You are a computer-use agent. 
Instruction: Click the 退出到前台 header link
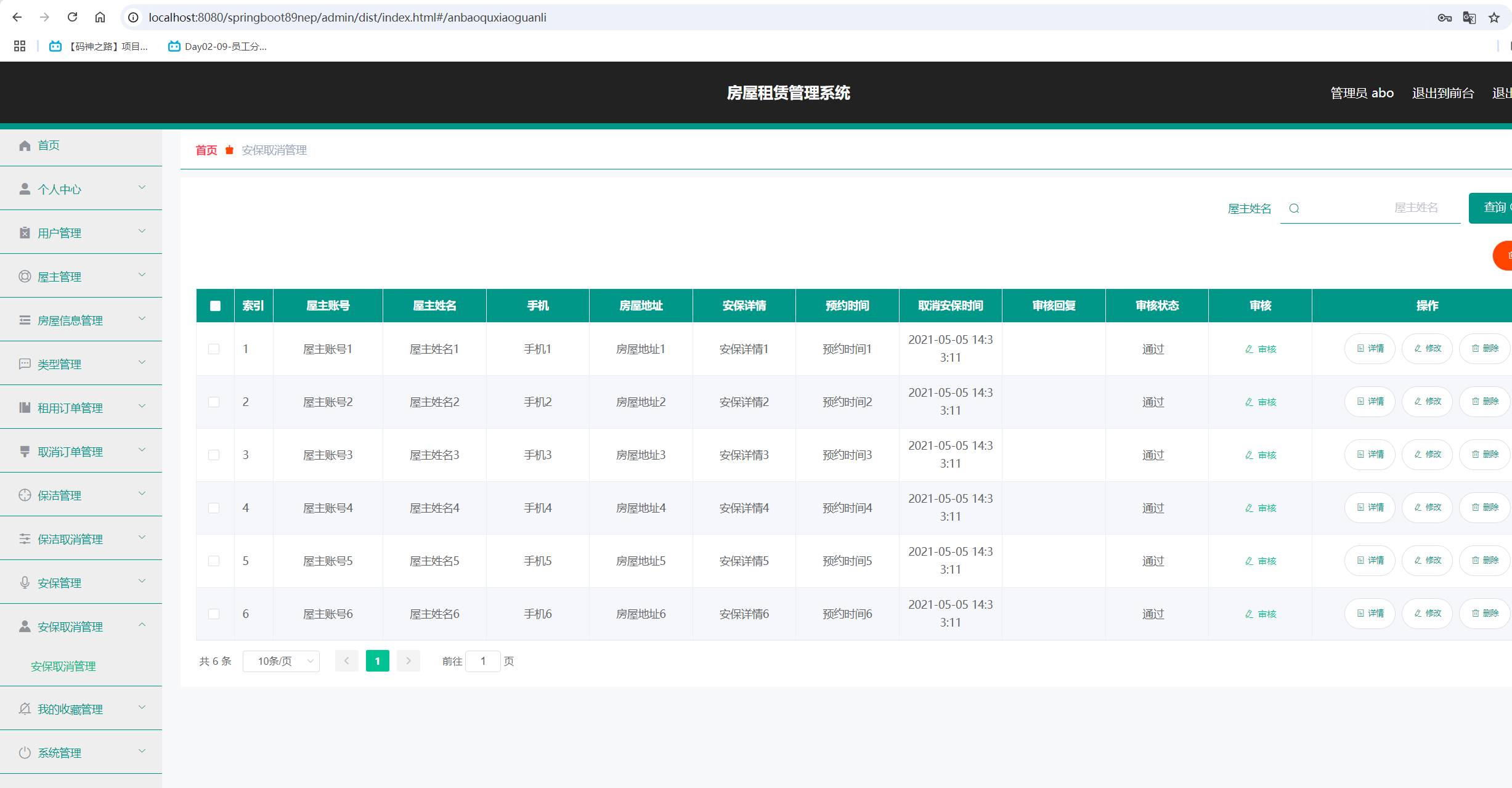(1442, 93)
